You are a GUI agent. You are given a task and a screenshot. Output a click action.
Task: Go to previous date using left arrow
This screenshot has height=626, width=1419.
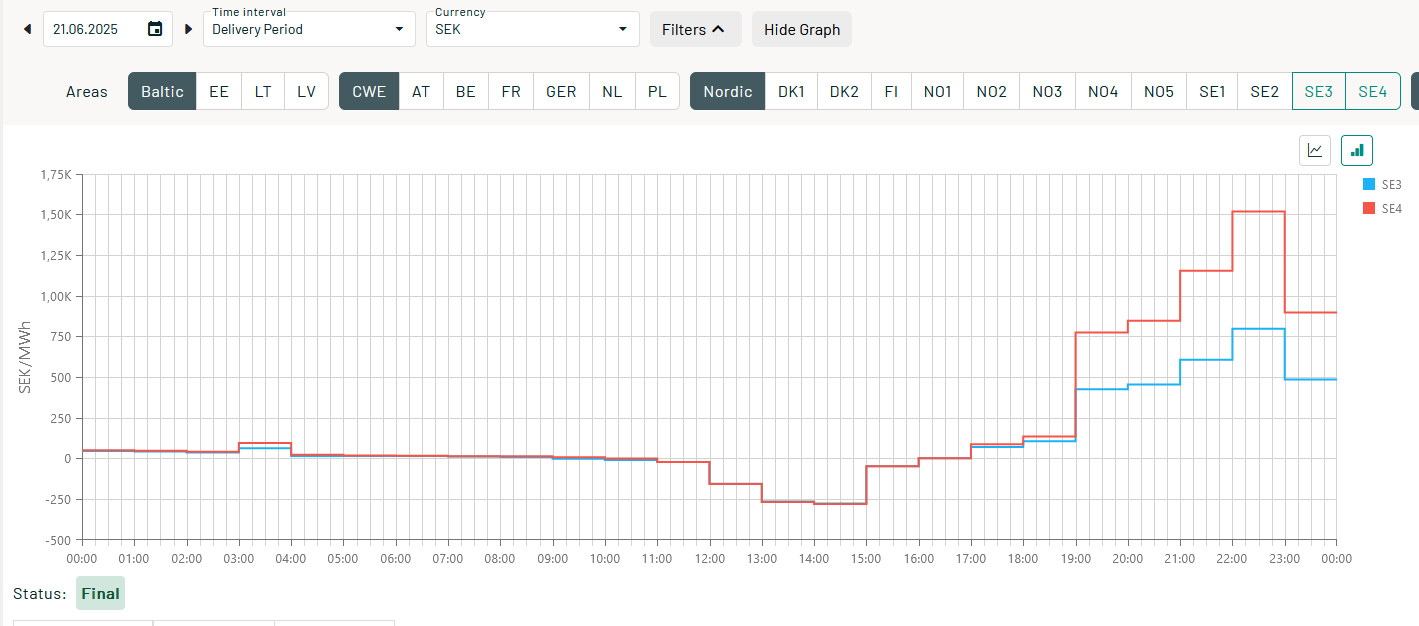coord(28,29)
